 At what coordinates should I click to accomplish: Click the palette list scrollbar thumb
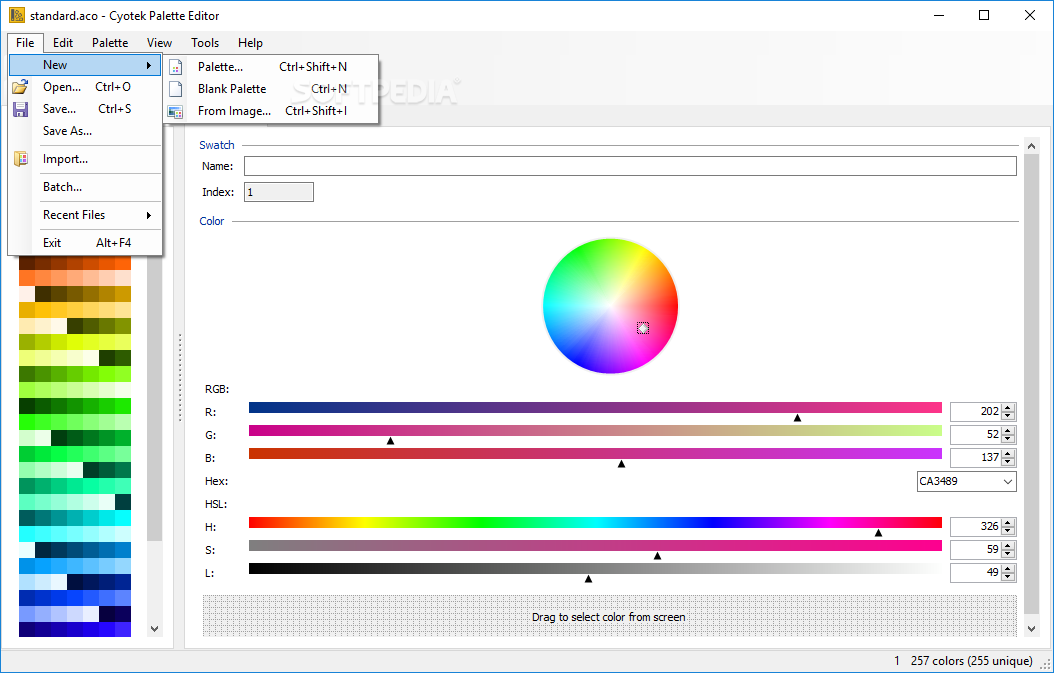(155, 397)
